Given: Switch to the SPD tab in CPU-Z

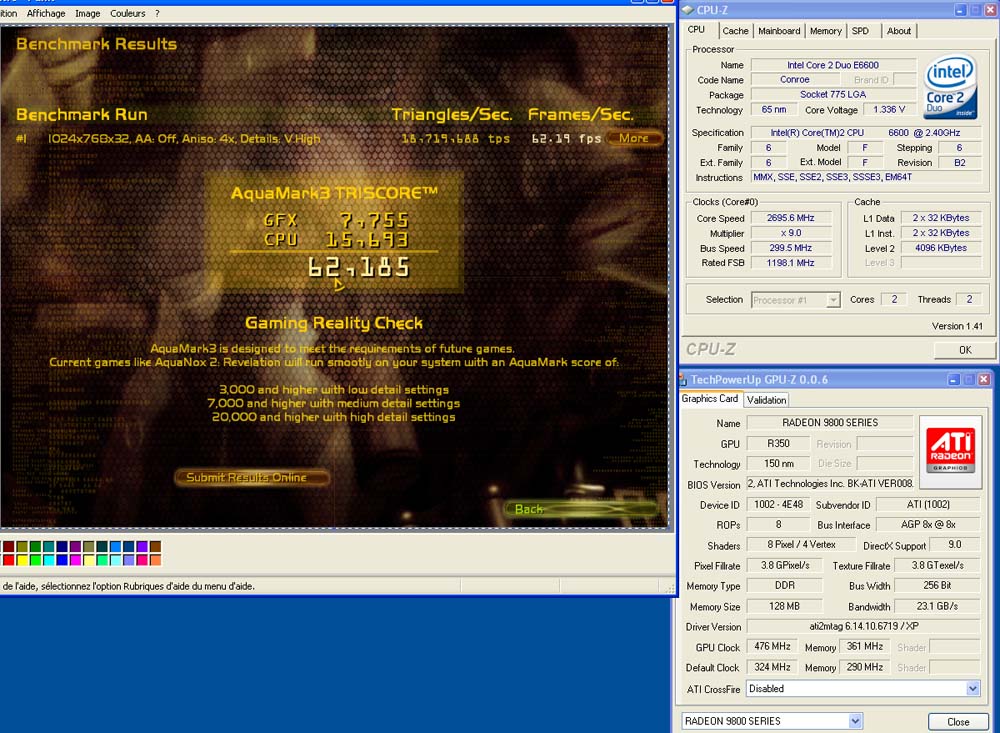Looking at the screenshot, I should coord(860,31).
